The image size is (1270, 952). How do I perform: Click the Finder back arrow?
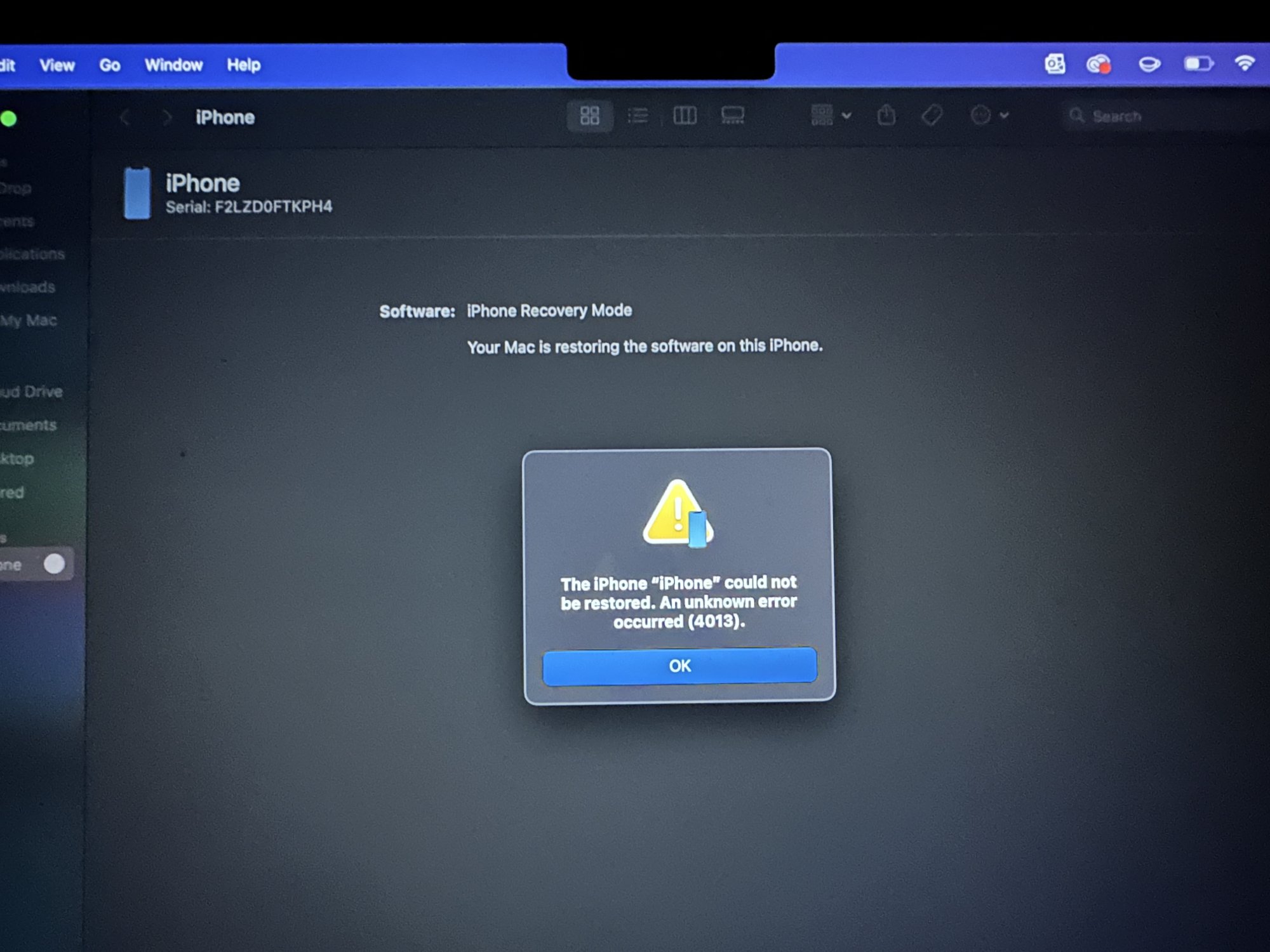[125, 117]
